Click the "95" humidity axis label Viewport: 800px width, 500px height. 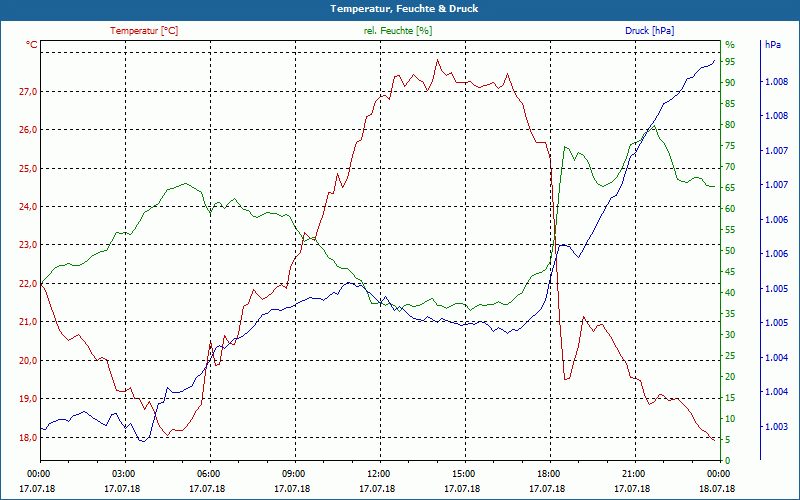(x=730, y=62)
